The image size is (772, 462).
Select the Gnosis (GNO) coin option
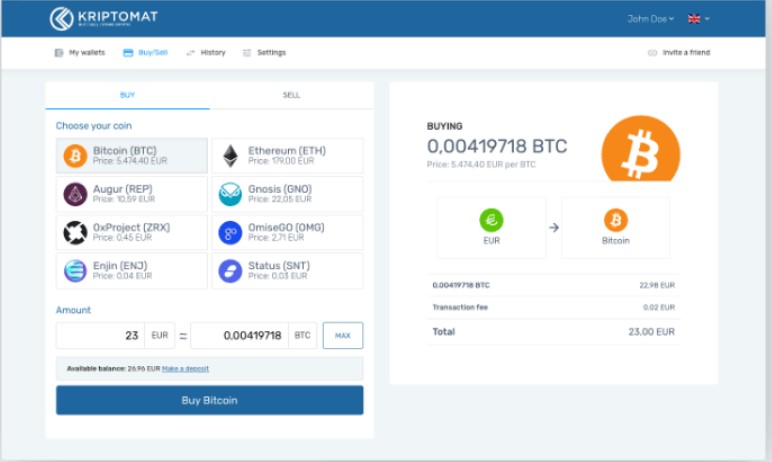[x=287, y=194]
